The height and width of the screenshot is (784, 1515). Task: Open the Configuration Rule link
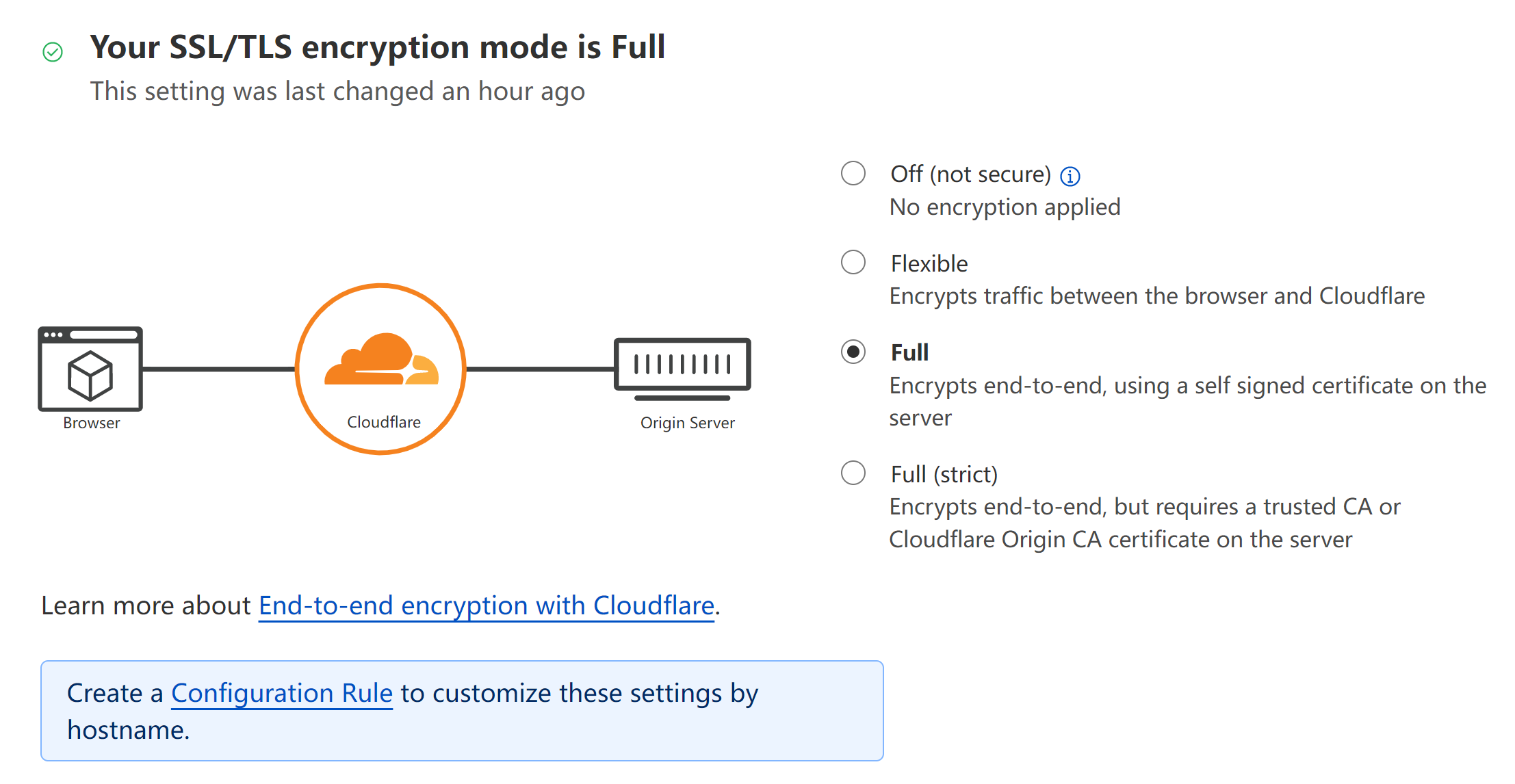281,694
